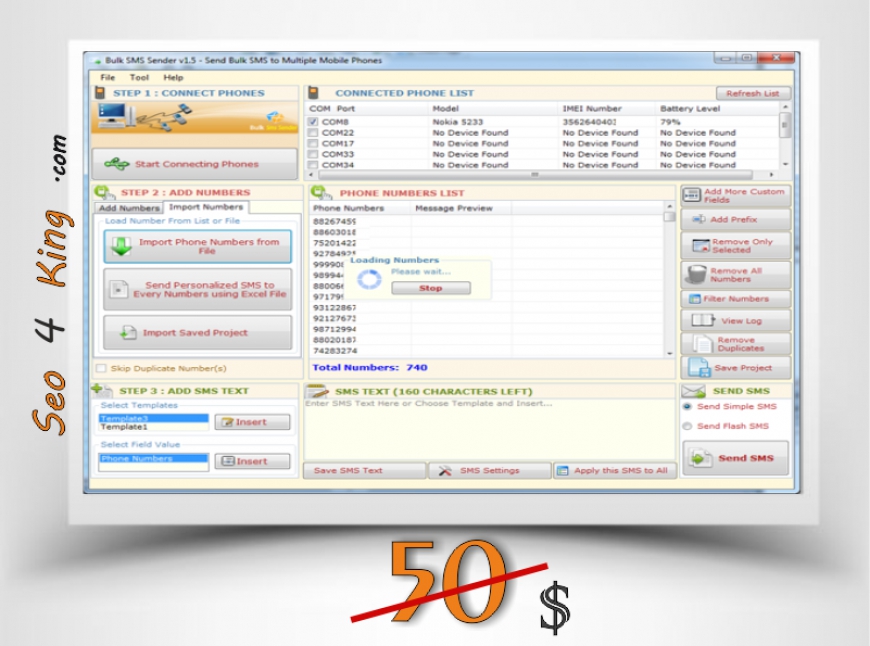This screenshot has height=646, width=870.
Task: Select highlighted Template3 in templates list
Action: pos(154,418)
